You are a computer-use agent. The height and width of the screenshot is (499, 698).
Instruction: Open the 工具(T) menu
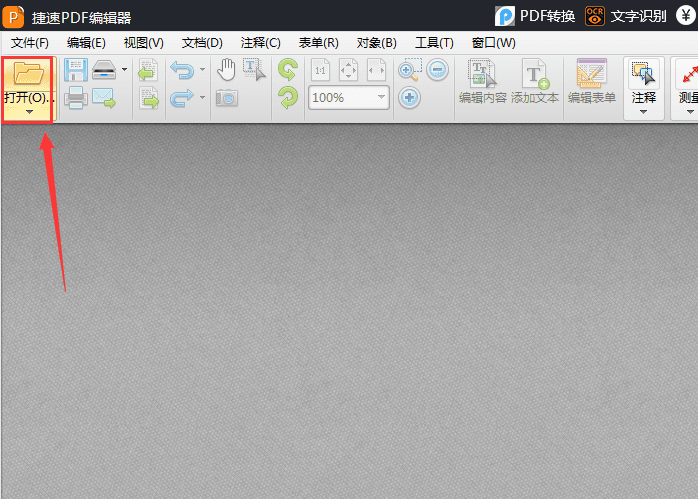pyautogui.click(x=434, y=43)
